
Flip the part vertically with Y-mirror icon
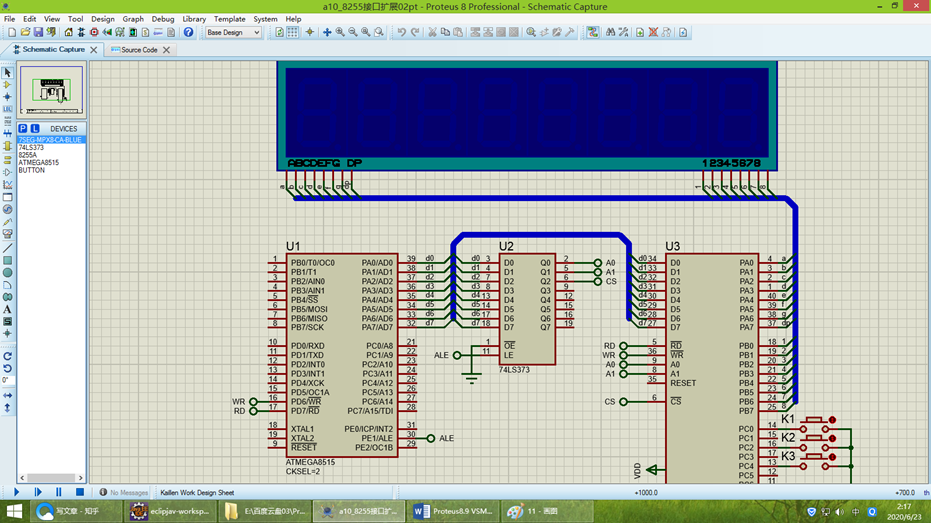pos(7,408)
